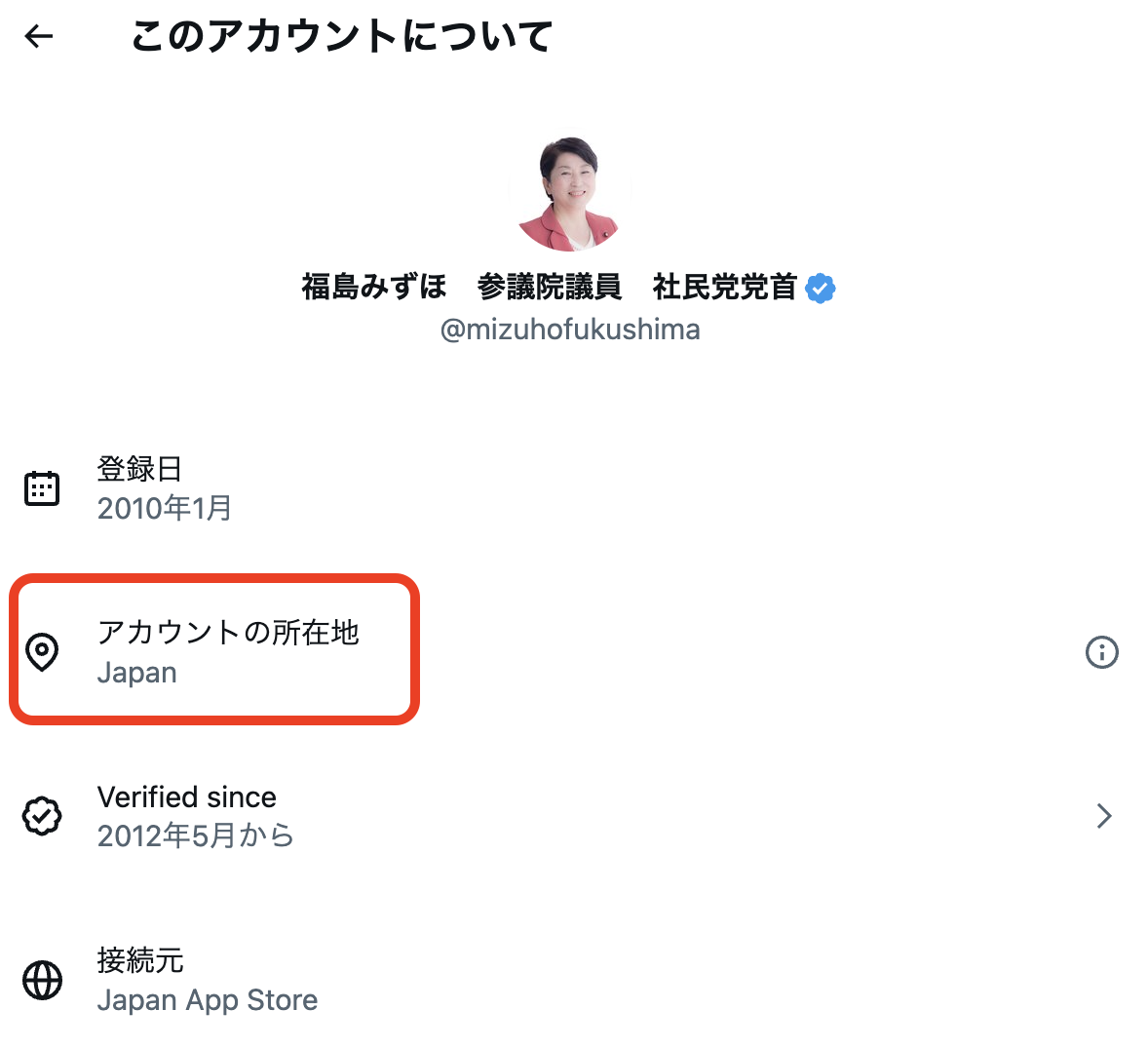The height and width of the screenshot is (1049, 1148).
Task: Expand Verified since details with the chevron
Action: [x=1103, y=816]
